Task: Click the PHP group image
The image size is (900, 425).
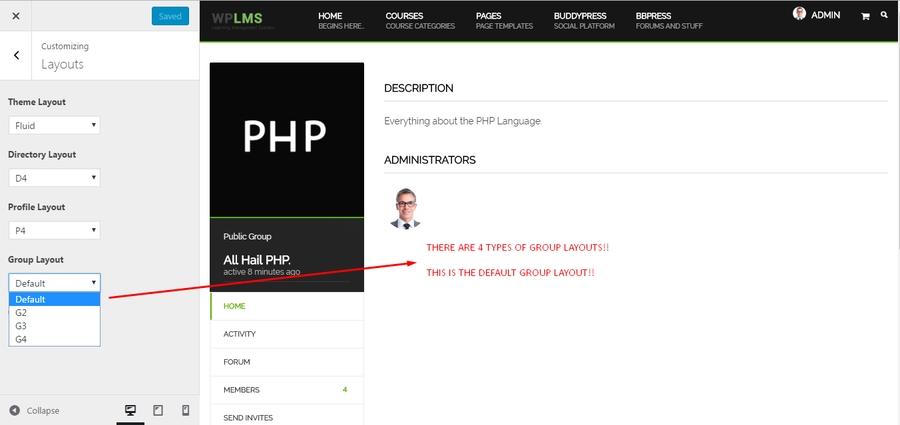Action: pyautogui.click(x=287, y=140)
